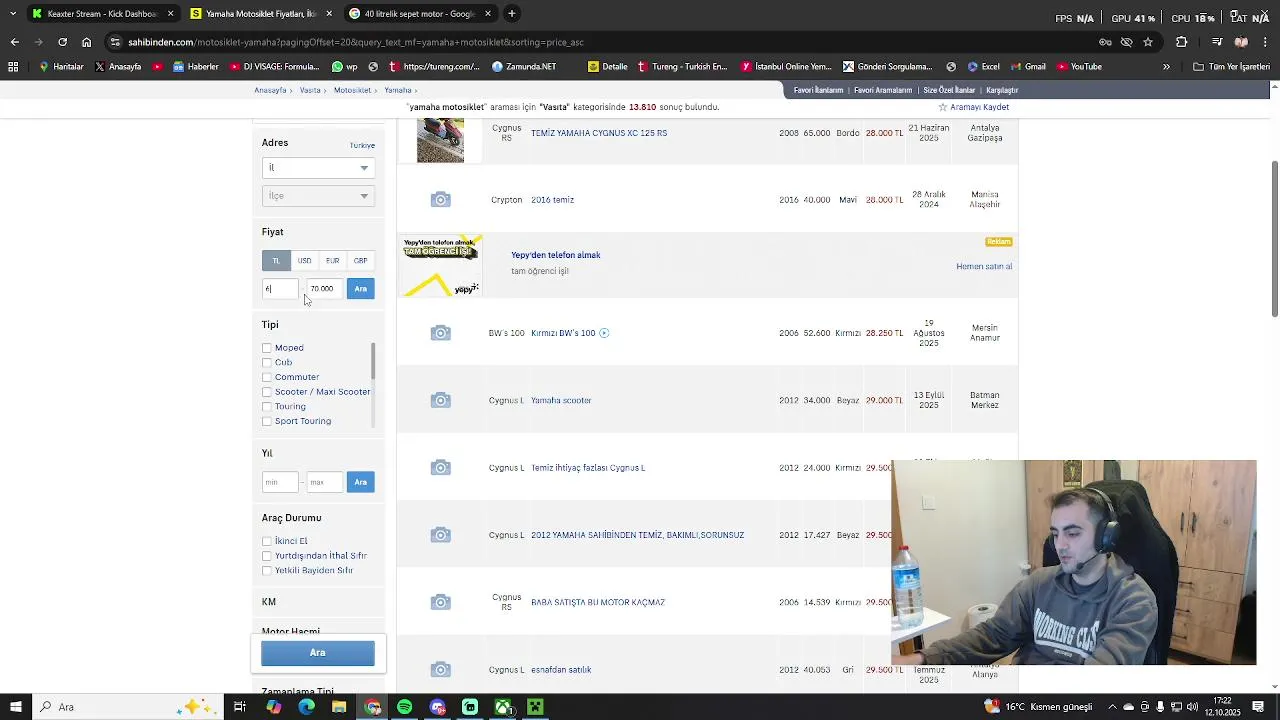Viewport: 1280px width, 720px height.
Task: Check Yetkili Bayiden Sıfır checkbox
Action: tap(267, 571)
